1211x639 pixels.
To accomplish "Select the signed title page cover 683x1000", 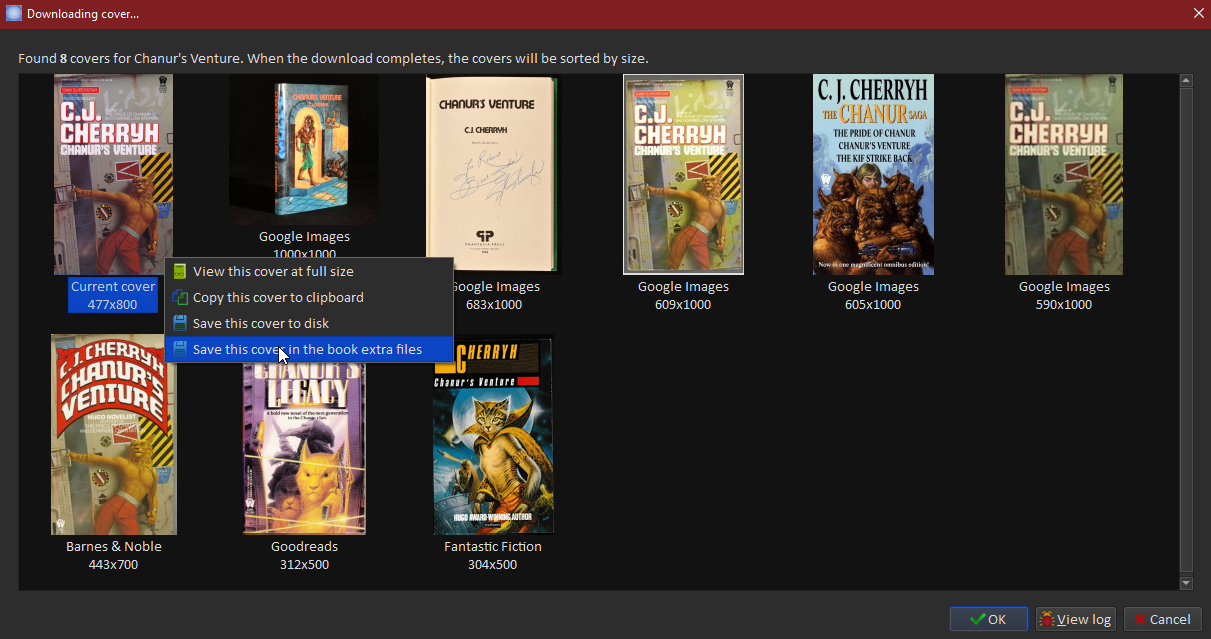I will [x=493, y=175].
